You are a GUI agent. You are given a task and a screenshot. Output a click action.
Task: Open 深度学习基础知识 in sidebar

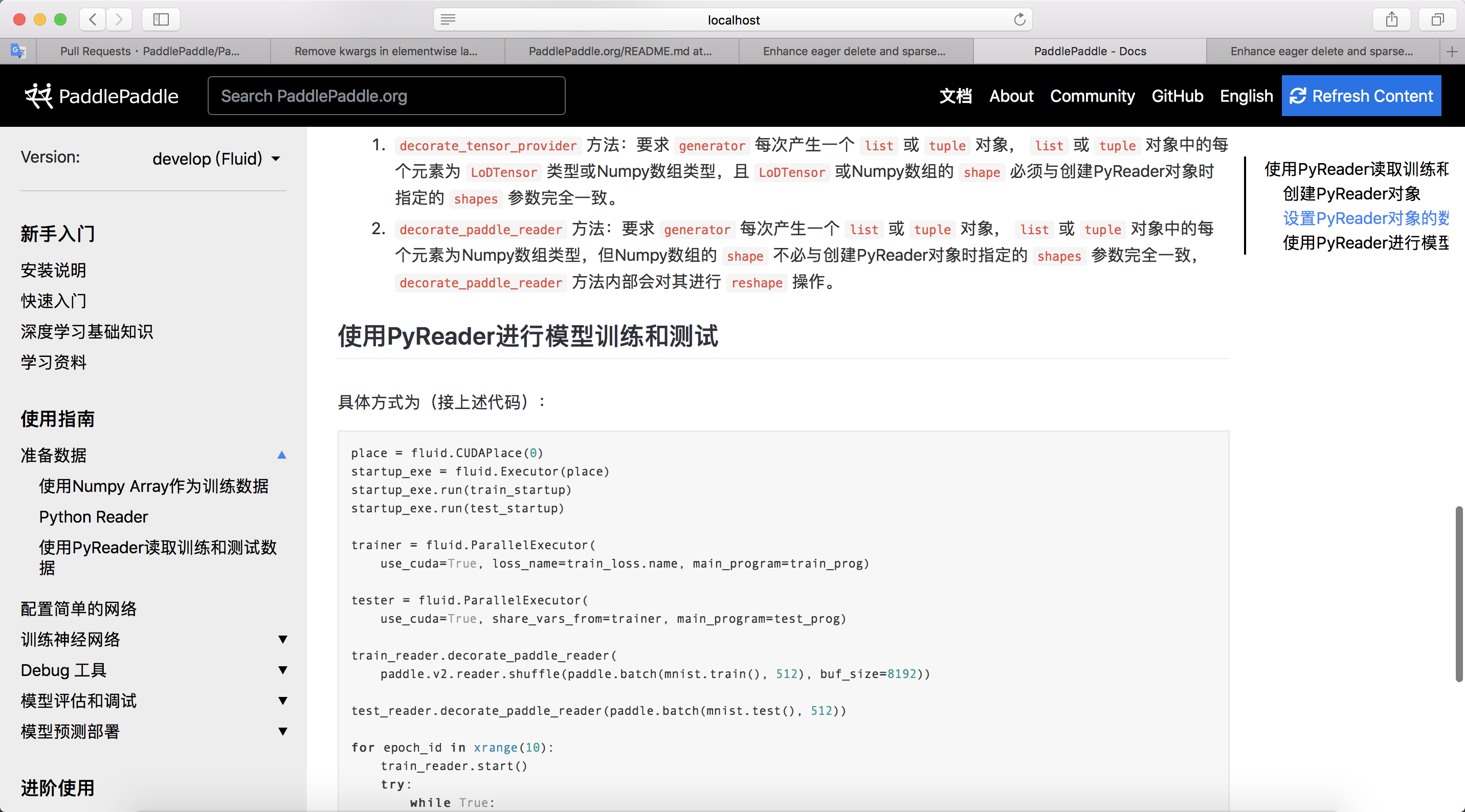click(86, 331)
